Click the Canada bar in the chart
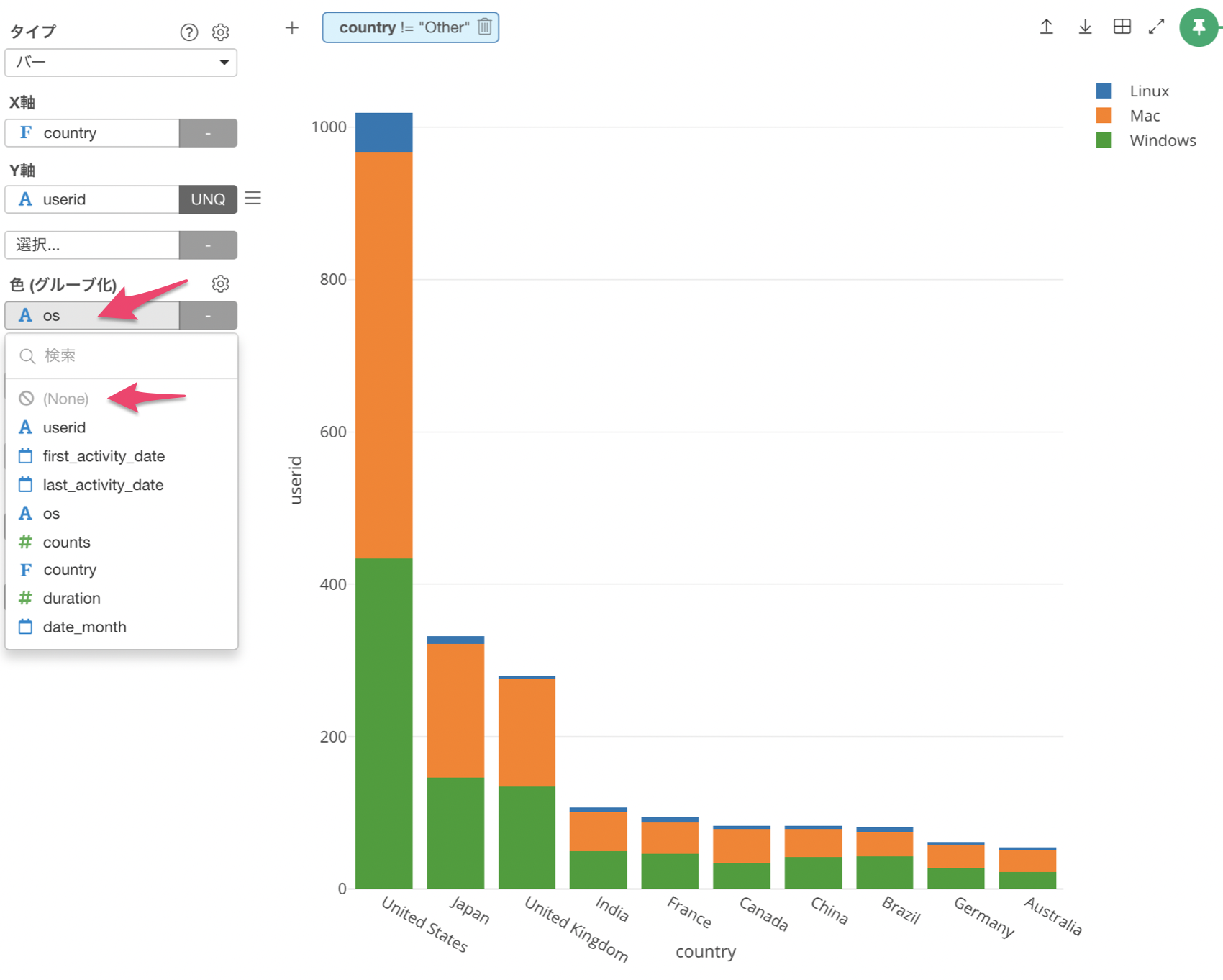 [x=742, y=858]
